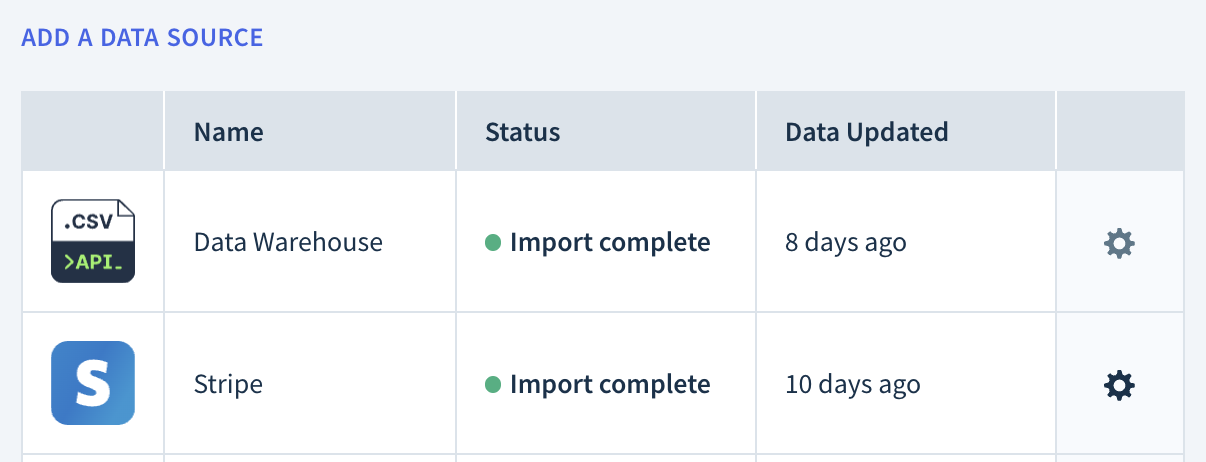This screenshot has height=462, width=1206.
Task: Select the Data Updated column header
Action: click(x=867, y=131)
